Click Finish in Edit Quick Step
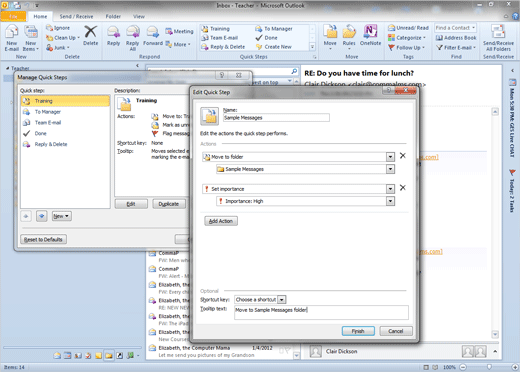Screen dimensions: 520x372 point(358,331)
